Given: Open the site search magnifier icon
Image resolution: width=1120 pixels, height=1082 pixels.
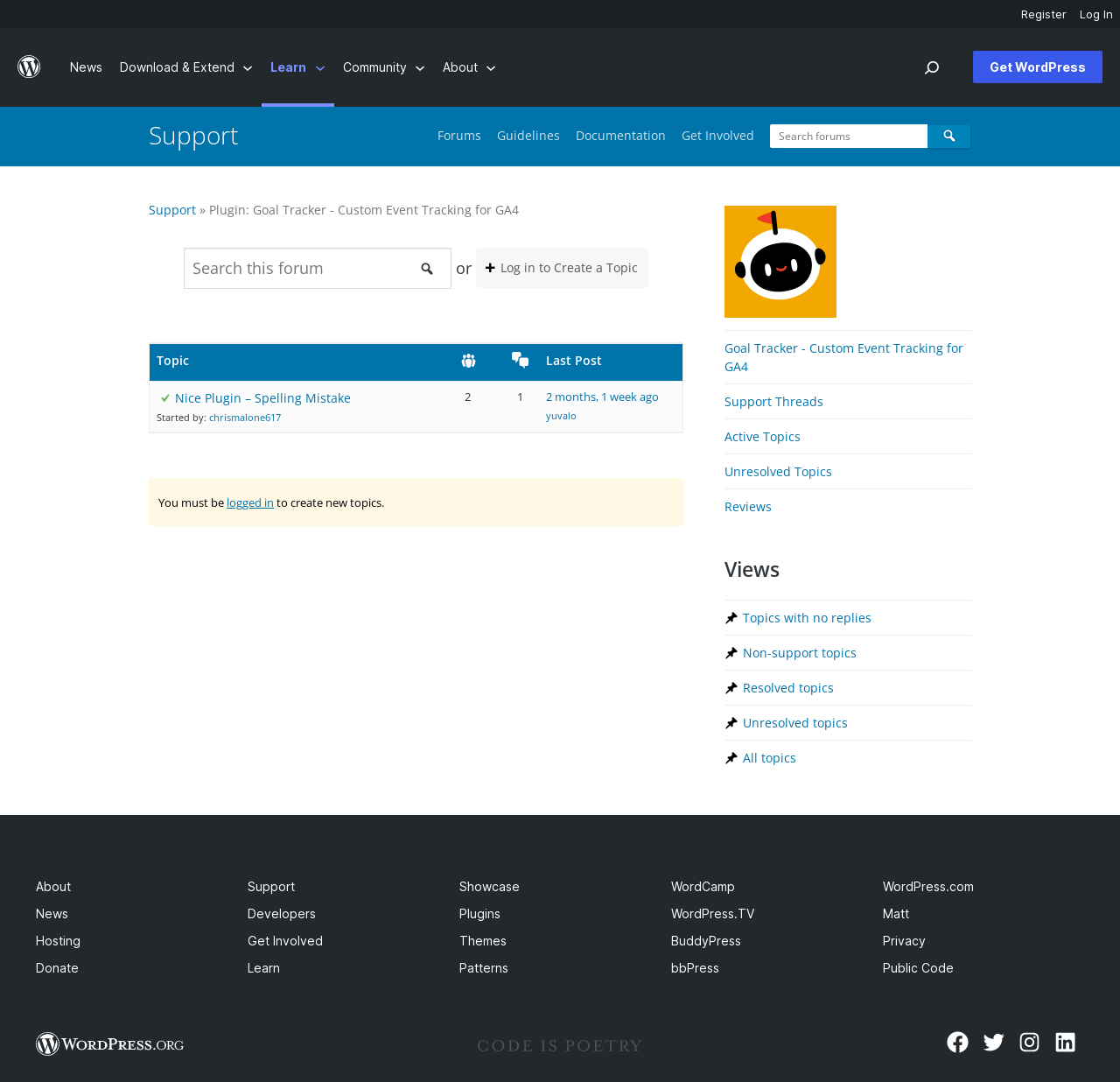Looking at the screenshot, I should [932, 67].
